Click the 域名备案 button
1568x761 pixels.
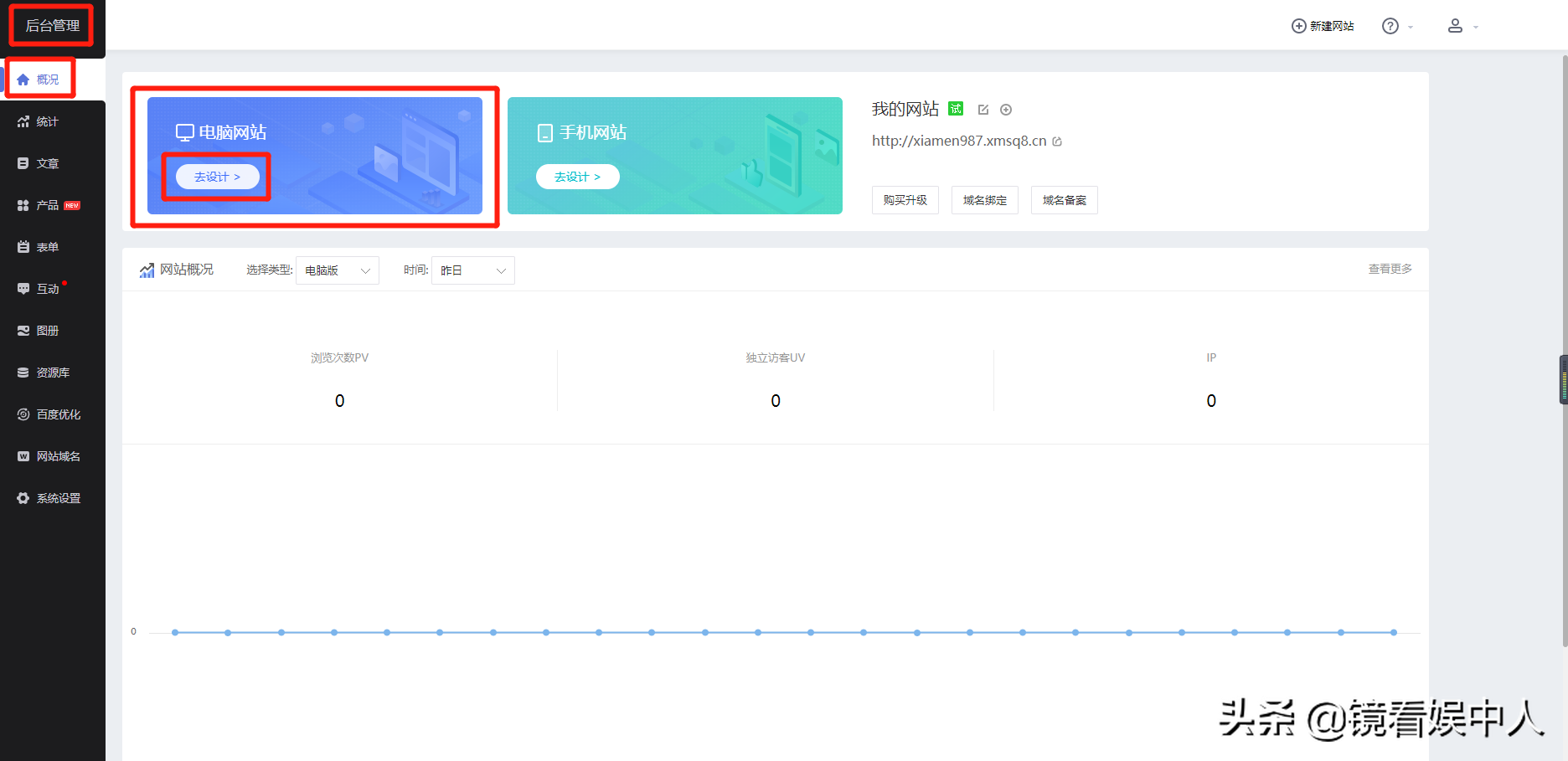coord(1065,200)
